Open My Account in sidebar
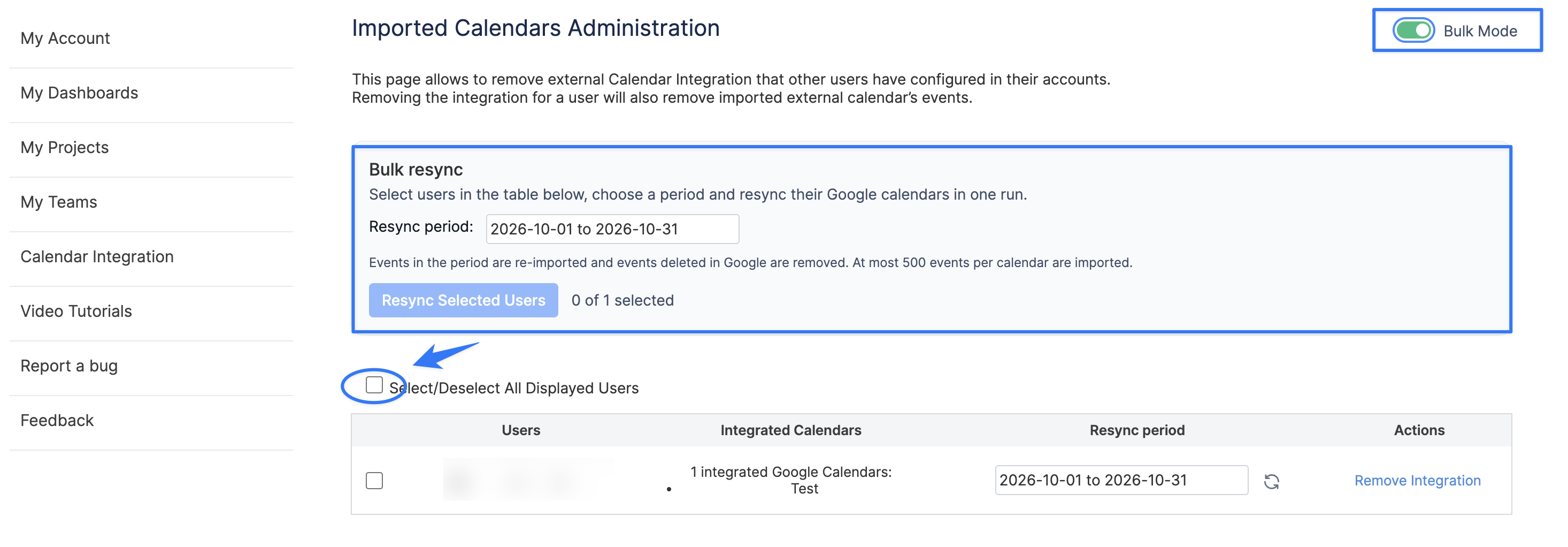Image resolution: width=1568 pixels, height=547 pixels. tap(65, 39)
